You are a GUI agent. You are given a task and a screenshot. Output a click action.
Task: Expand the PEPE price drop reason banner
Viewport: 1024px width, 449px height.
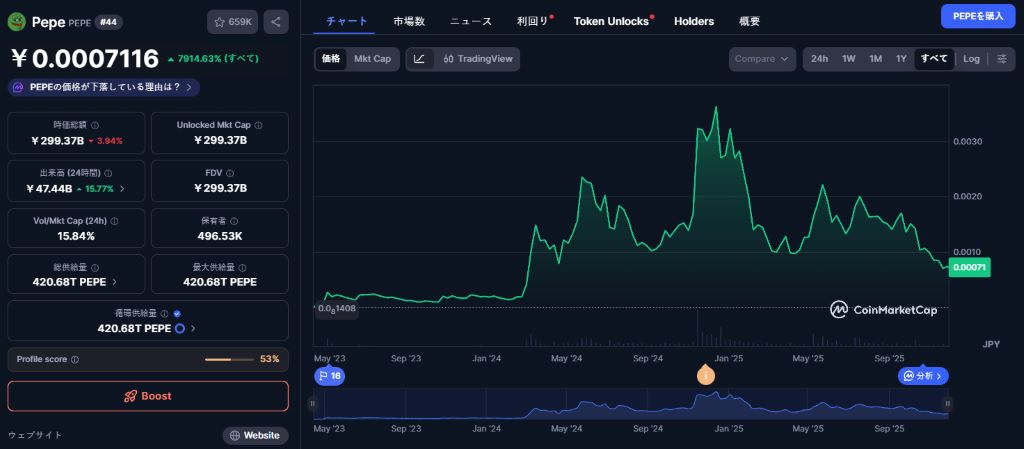[x=103, y=87]
